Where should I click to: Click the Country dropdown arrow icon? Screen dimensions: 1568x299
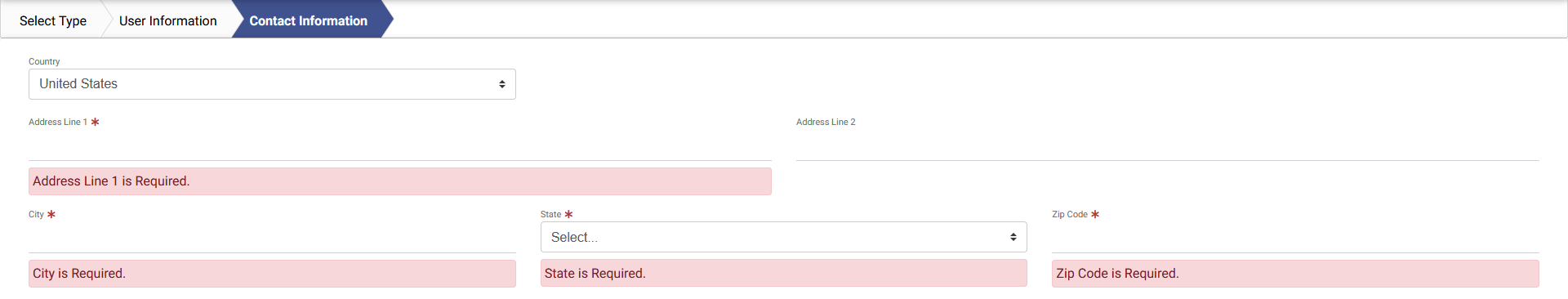(x=501, y=84)
